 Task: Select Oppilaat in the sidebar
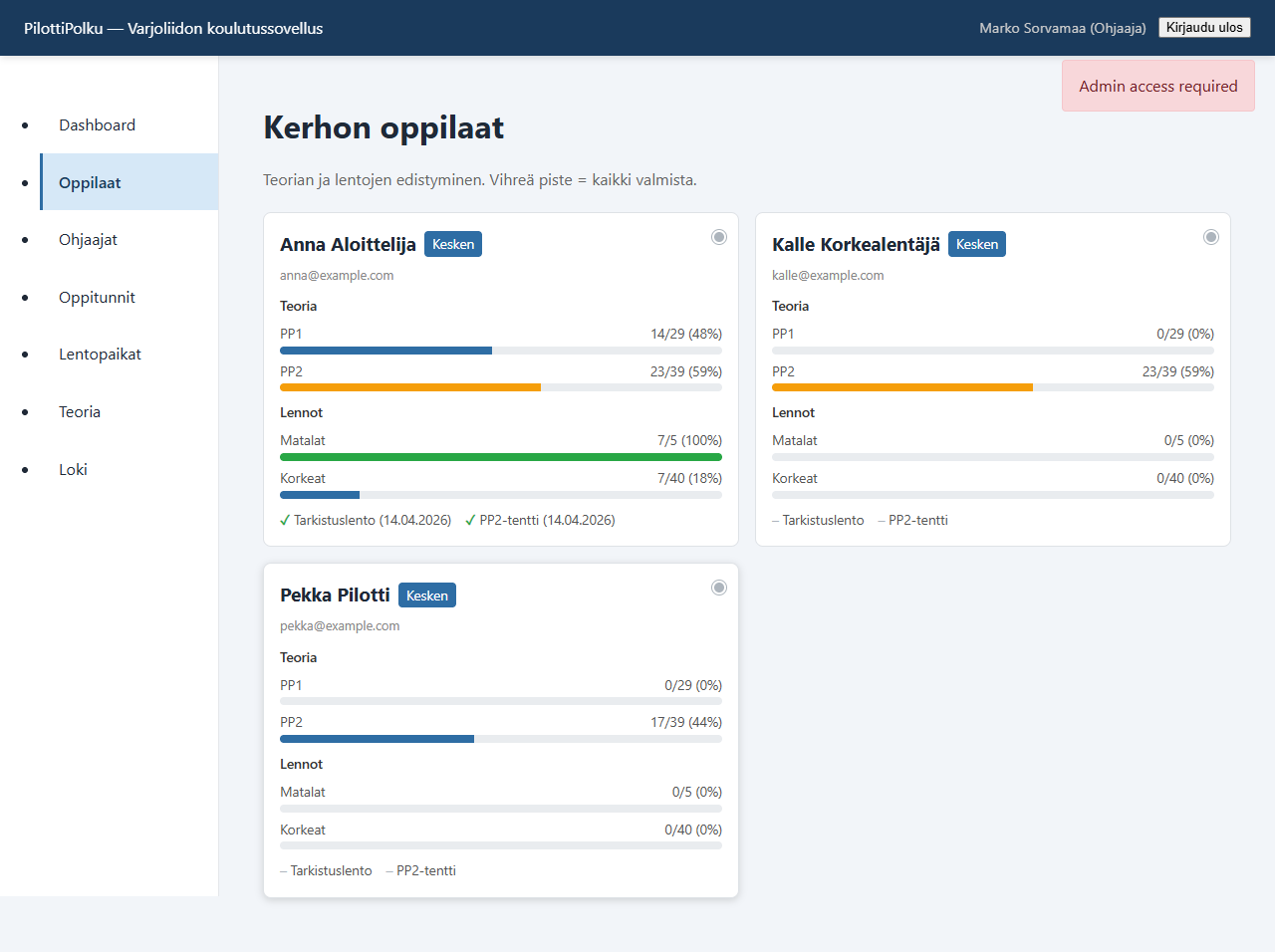90,182
